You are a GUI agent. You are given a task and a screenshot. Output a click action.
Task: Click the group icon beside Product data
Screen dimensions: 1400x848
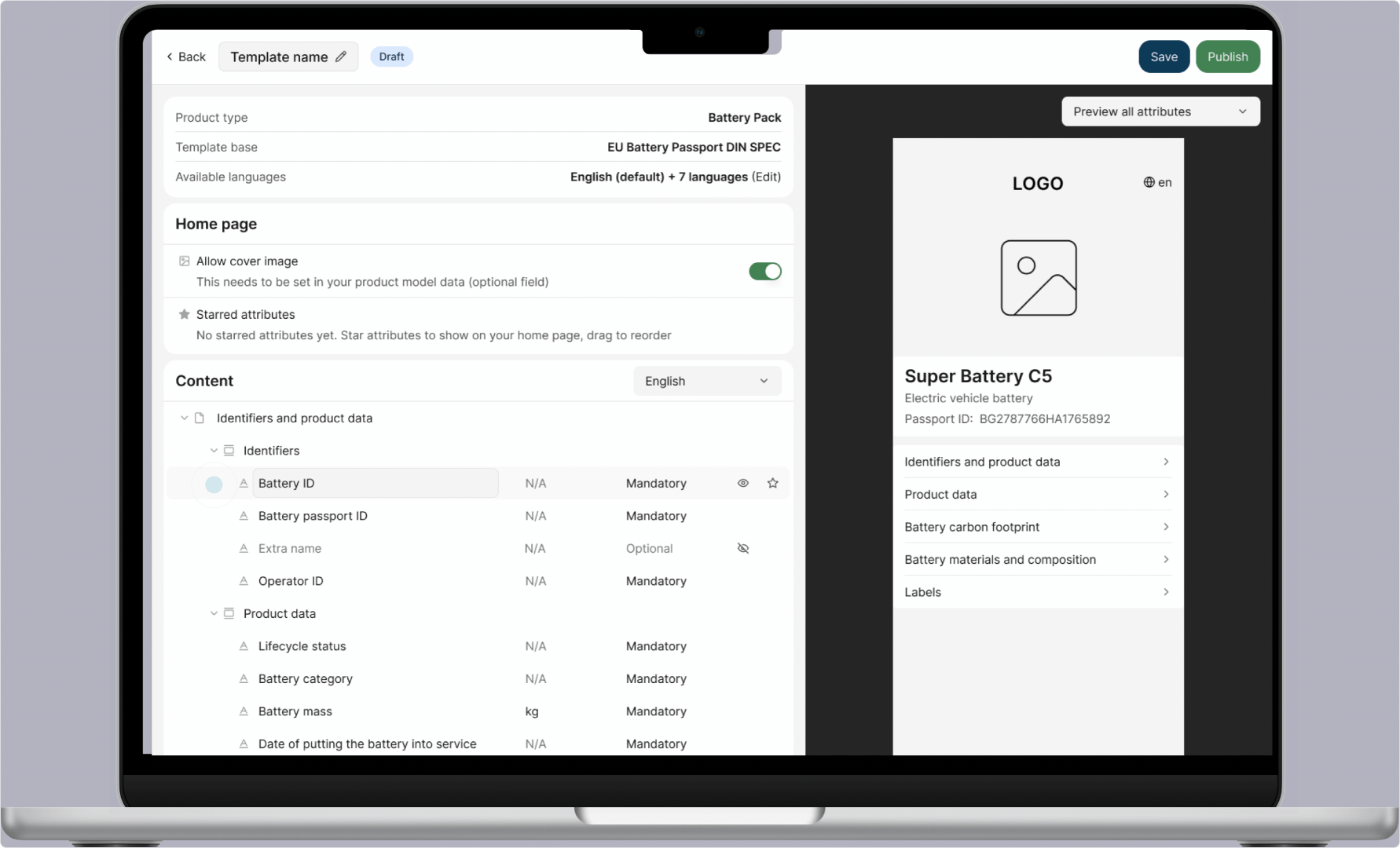[229, 613]
